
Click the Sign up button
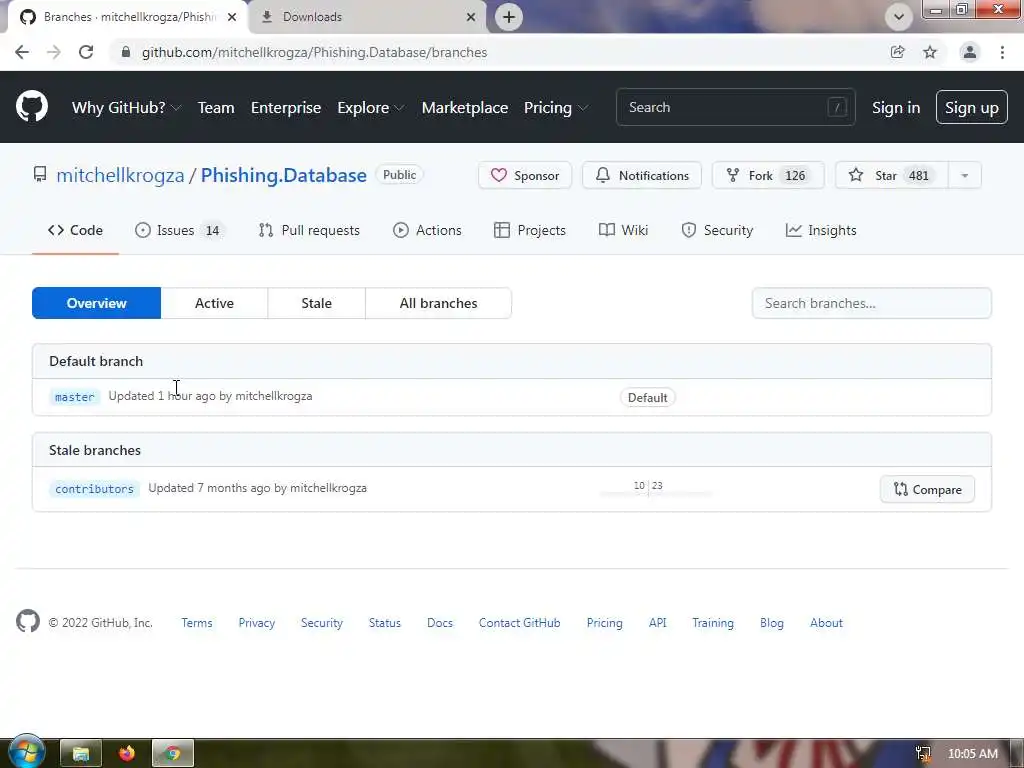pos(971,107)
